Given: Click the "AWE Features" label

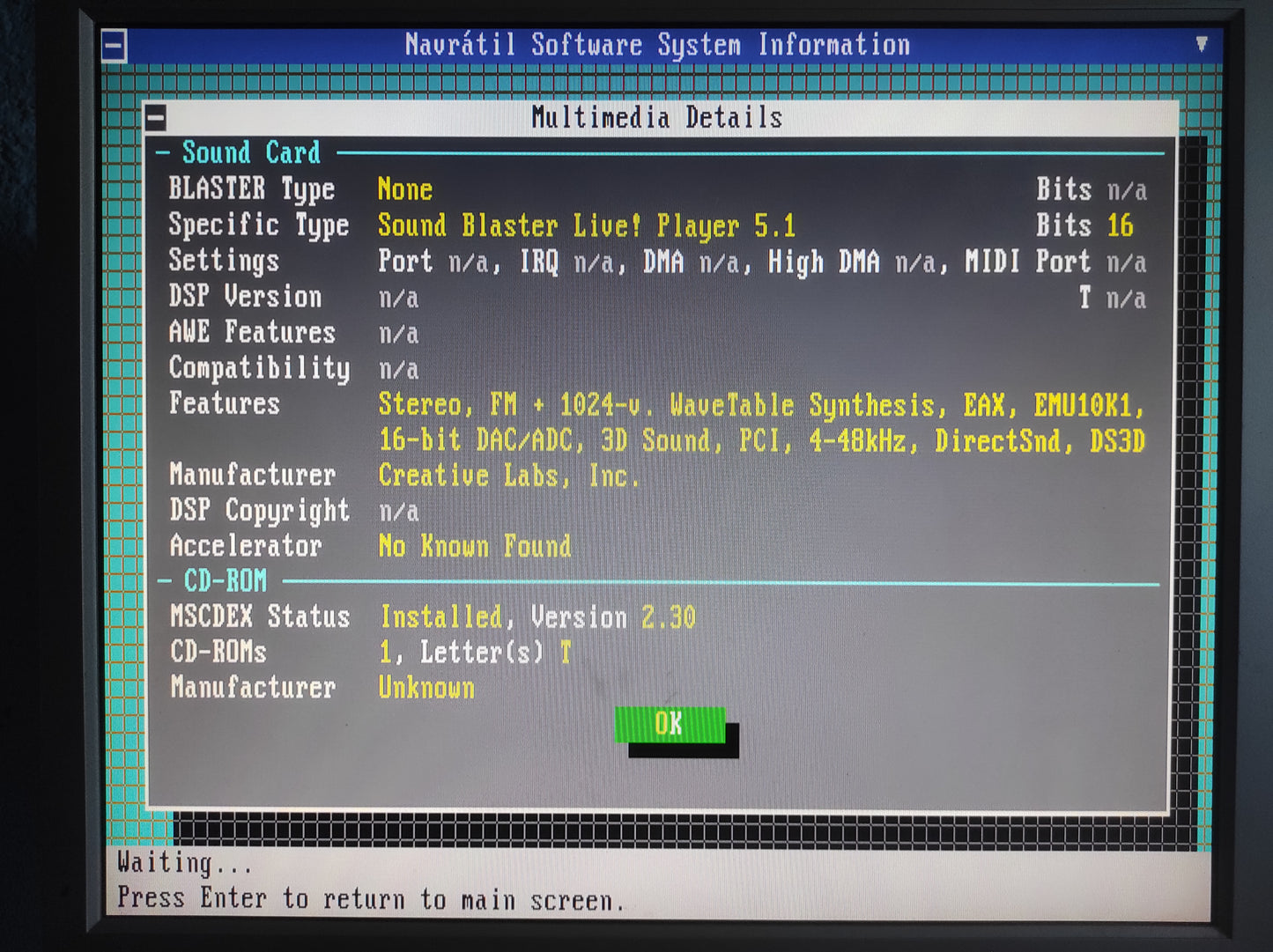Looking at the screenshot, I should [252, 332].
